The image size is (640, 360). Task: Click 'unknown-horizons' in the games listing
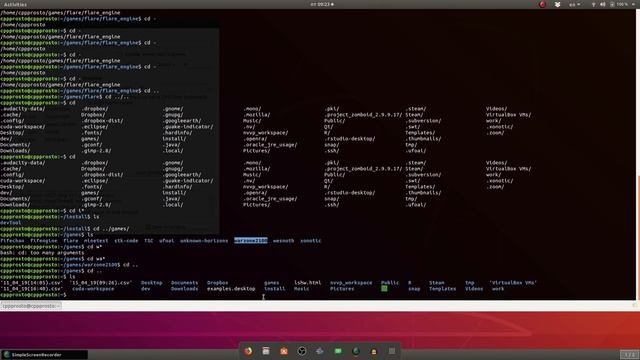point(204,241)
